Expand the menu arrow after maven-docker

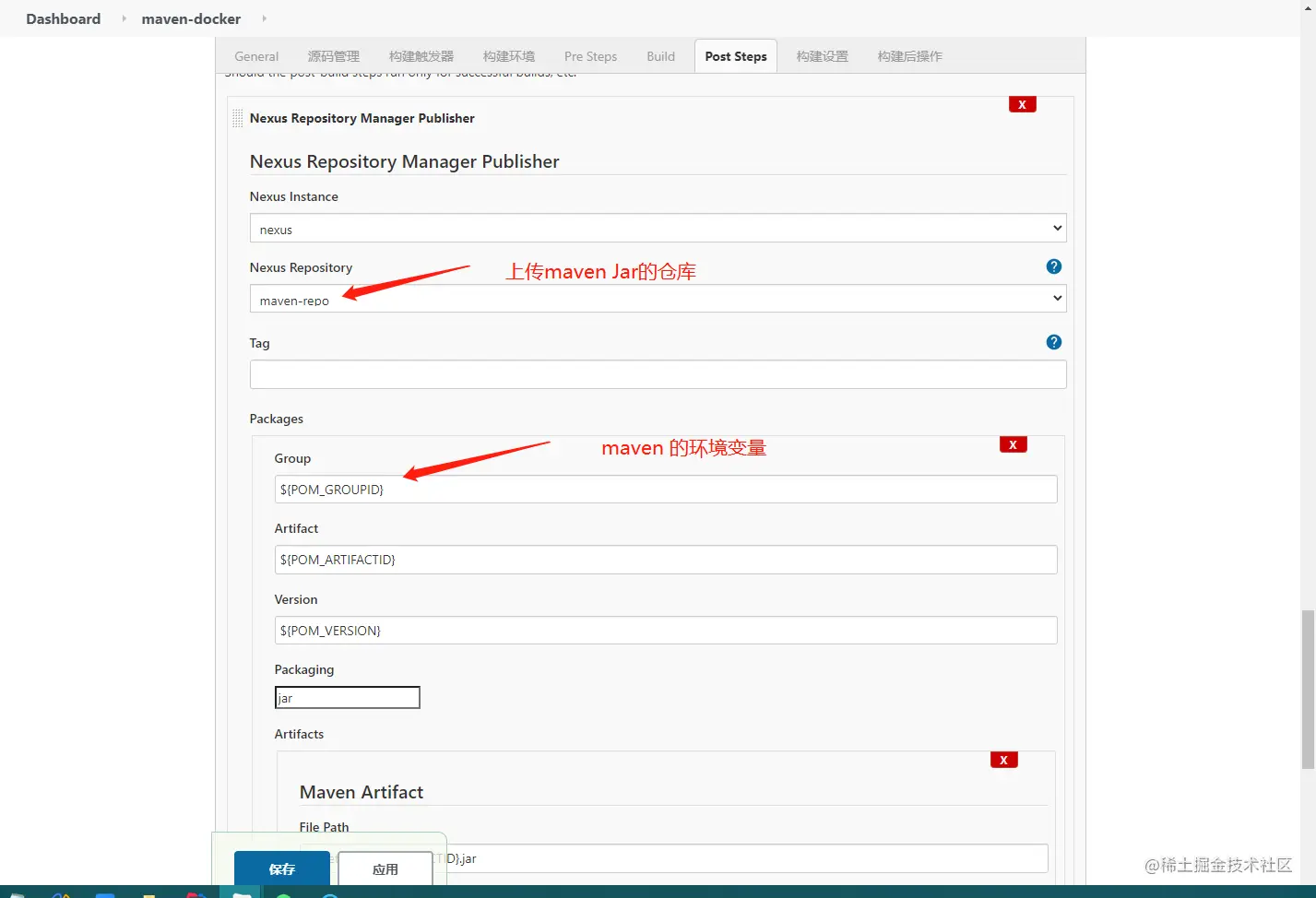click(265, 18)
